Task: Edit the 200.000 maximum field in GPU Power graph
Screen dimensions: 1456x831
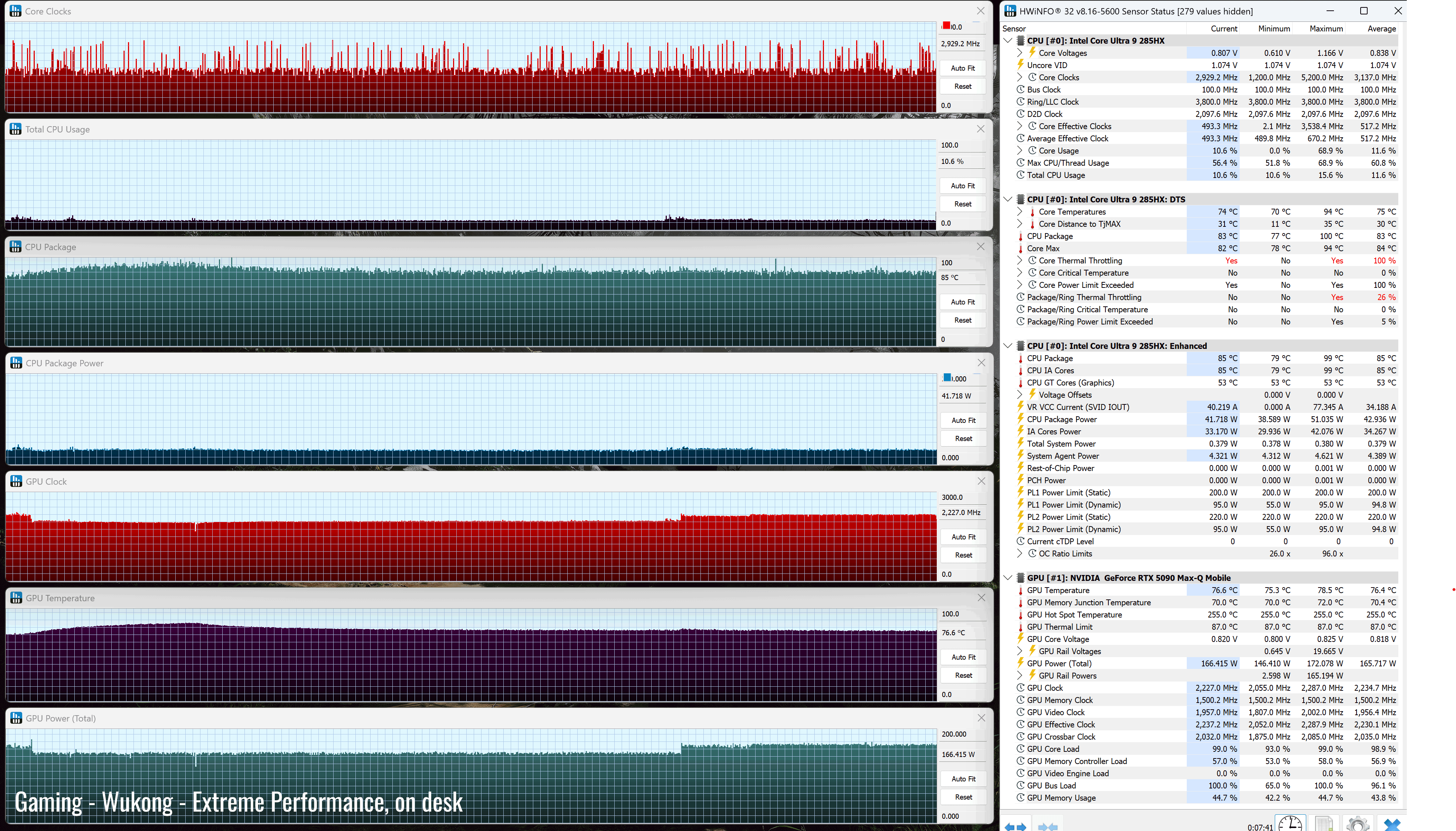Action: (x=963, y=734)
